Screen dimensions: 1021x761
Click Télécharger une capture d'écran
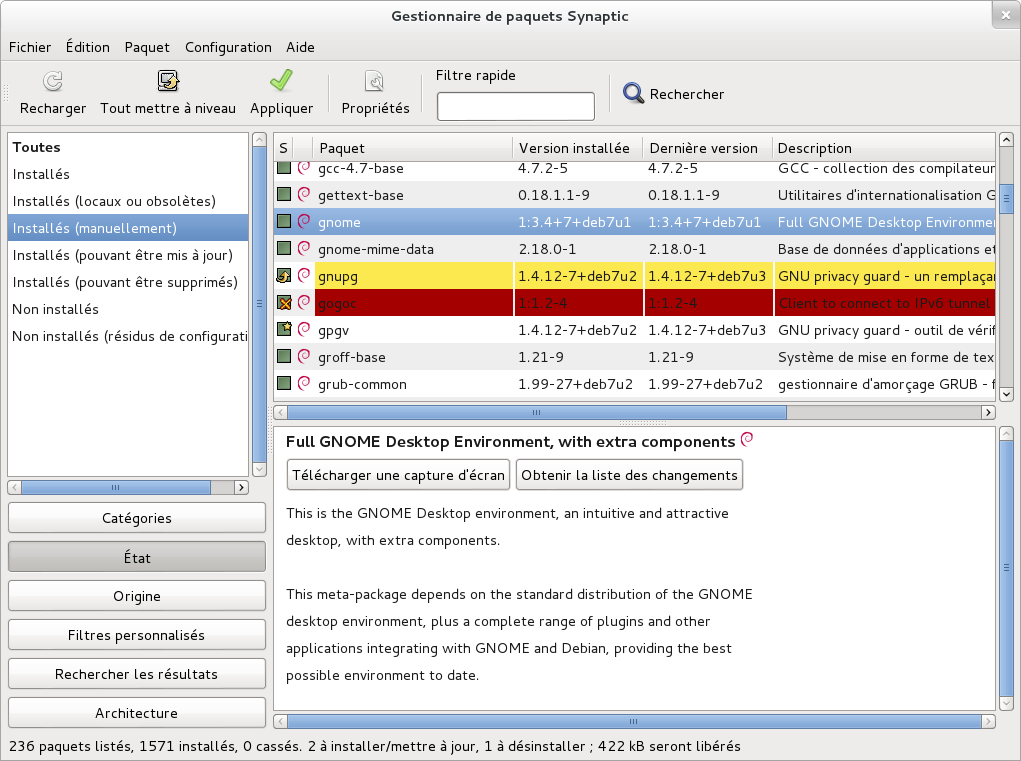point(398,474)
